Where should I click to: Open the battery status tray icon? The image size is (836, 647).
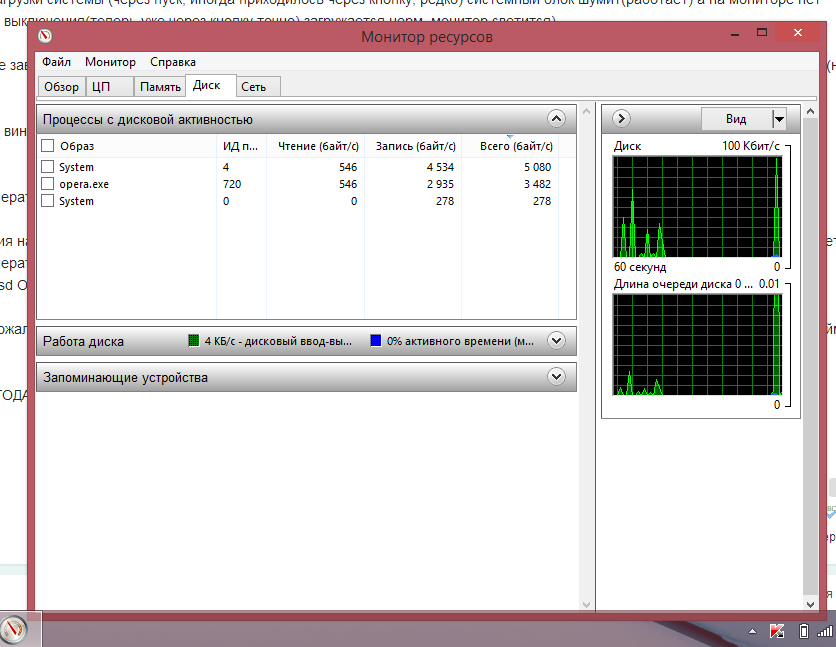[803, 632]
